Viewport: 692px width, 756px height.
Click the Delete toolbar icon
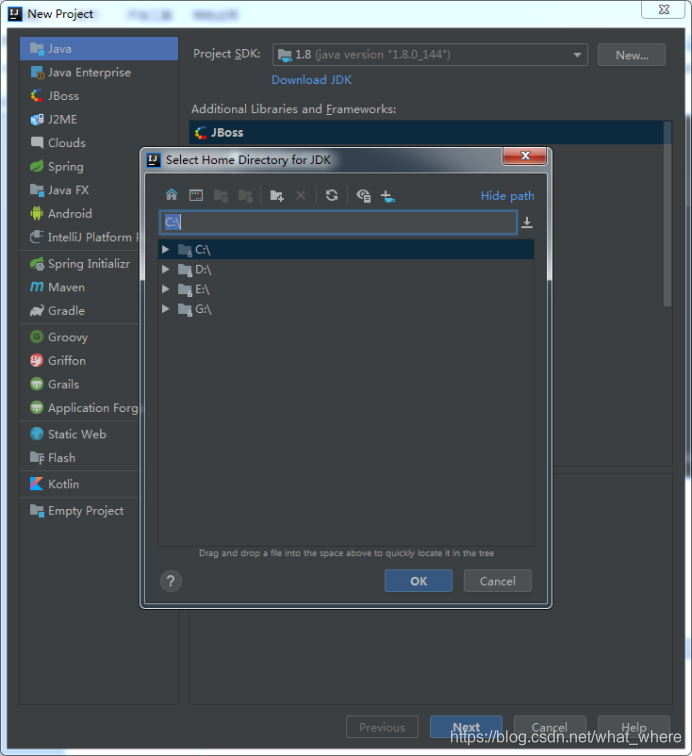(300, 195)
